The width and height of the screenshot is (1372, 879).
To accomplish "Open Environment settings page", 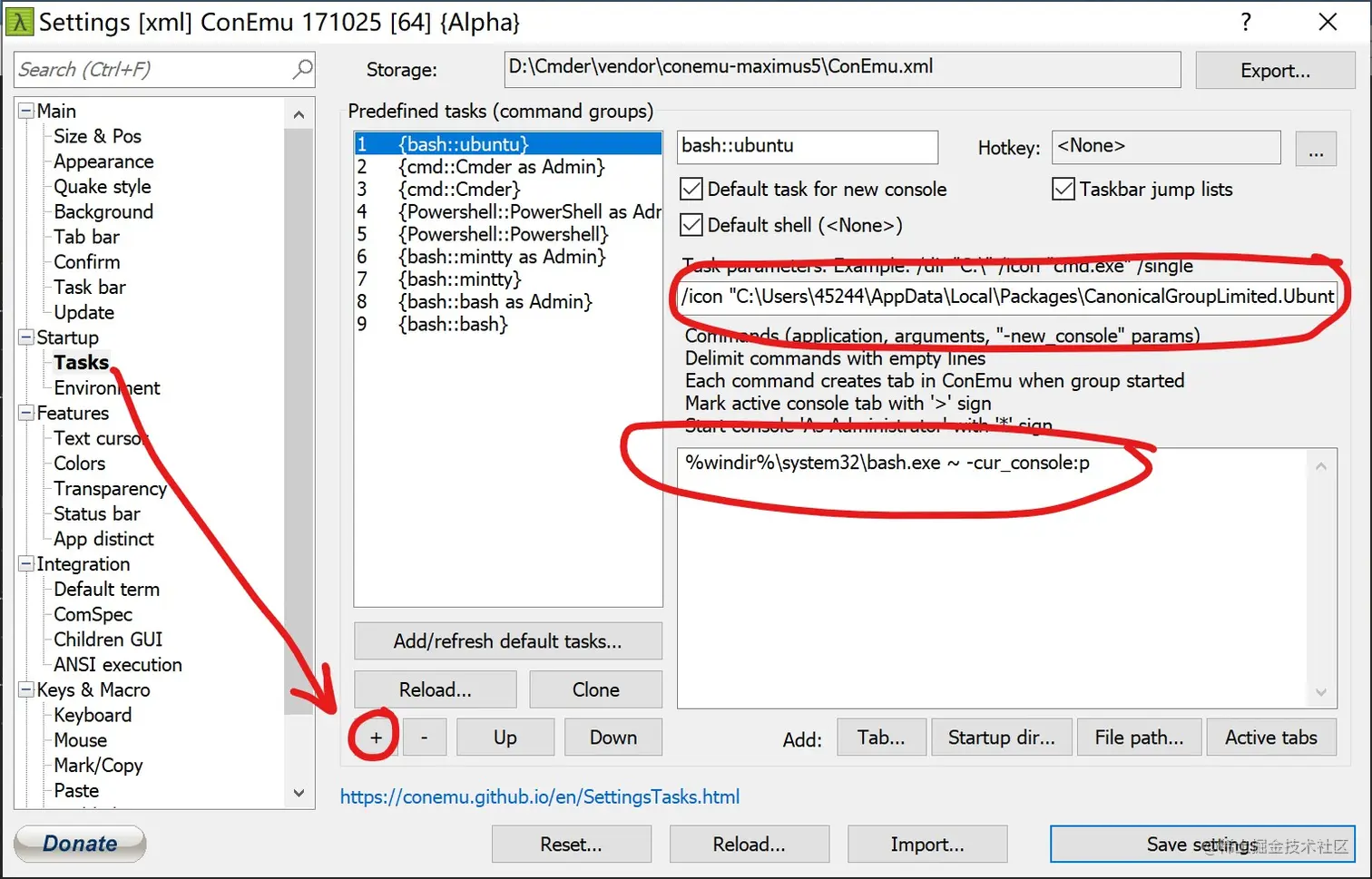I will point(106,388).
